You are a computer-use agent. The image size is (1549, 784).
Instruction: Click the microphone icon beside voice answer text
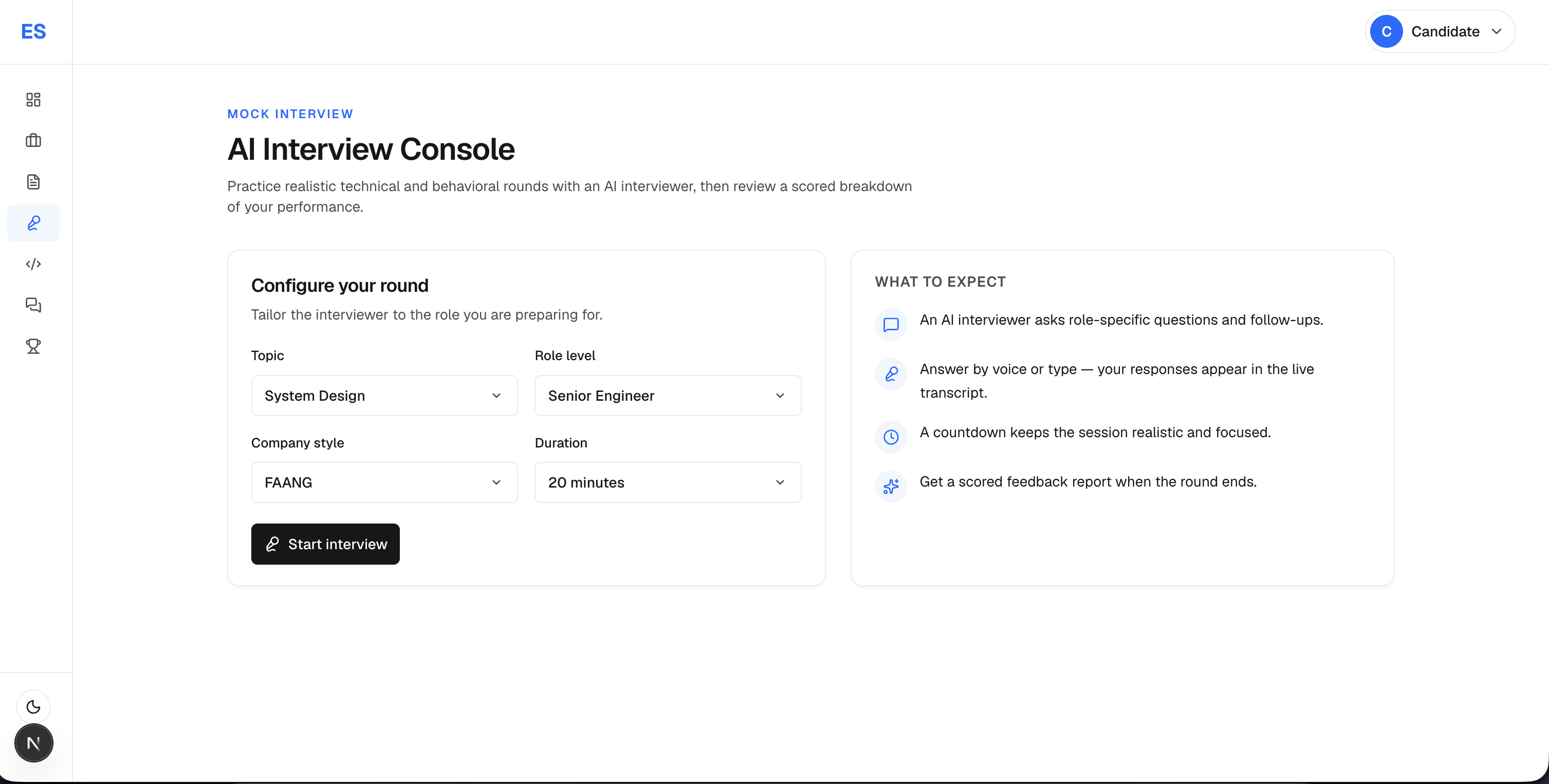point(891,374)
